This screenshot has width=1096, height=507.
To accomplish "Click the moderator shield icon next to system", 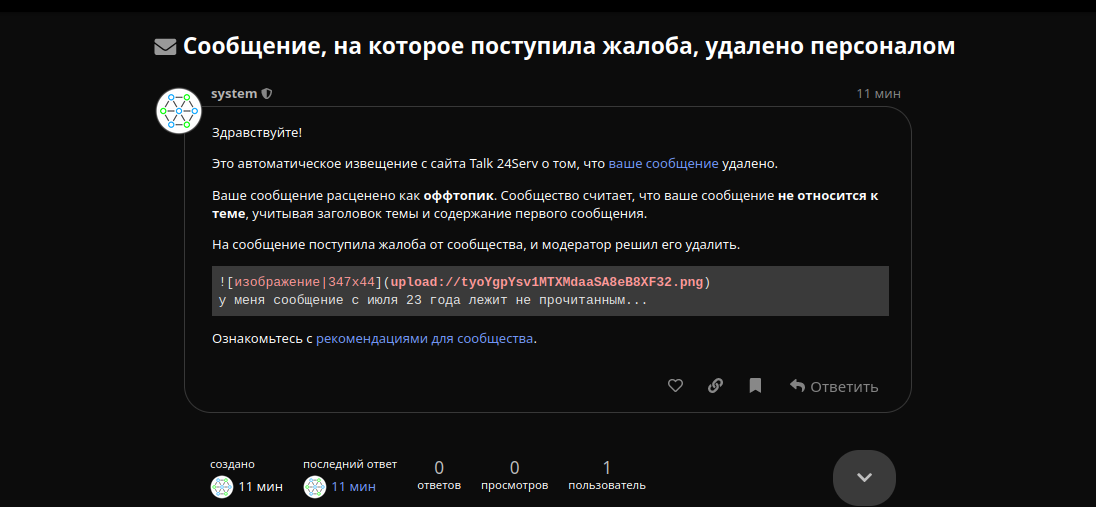I will [267, 94].
